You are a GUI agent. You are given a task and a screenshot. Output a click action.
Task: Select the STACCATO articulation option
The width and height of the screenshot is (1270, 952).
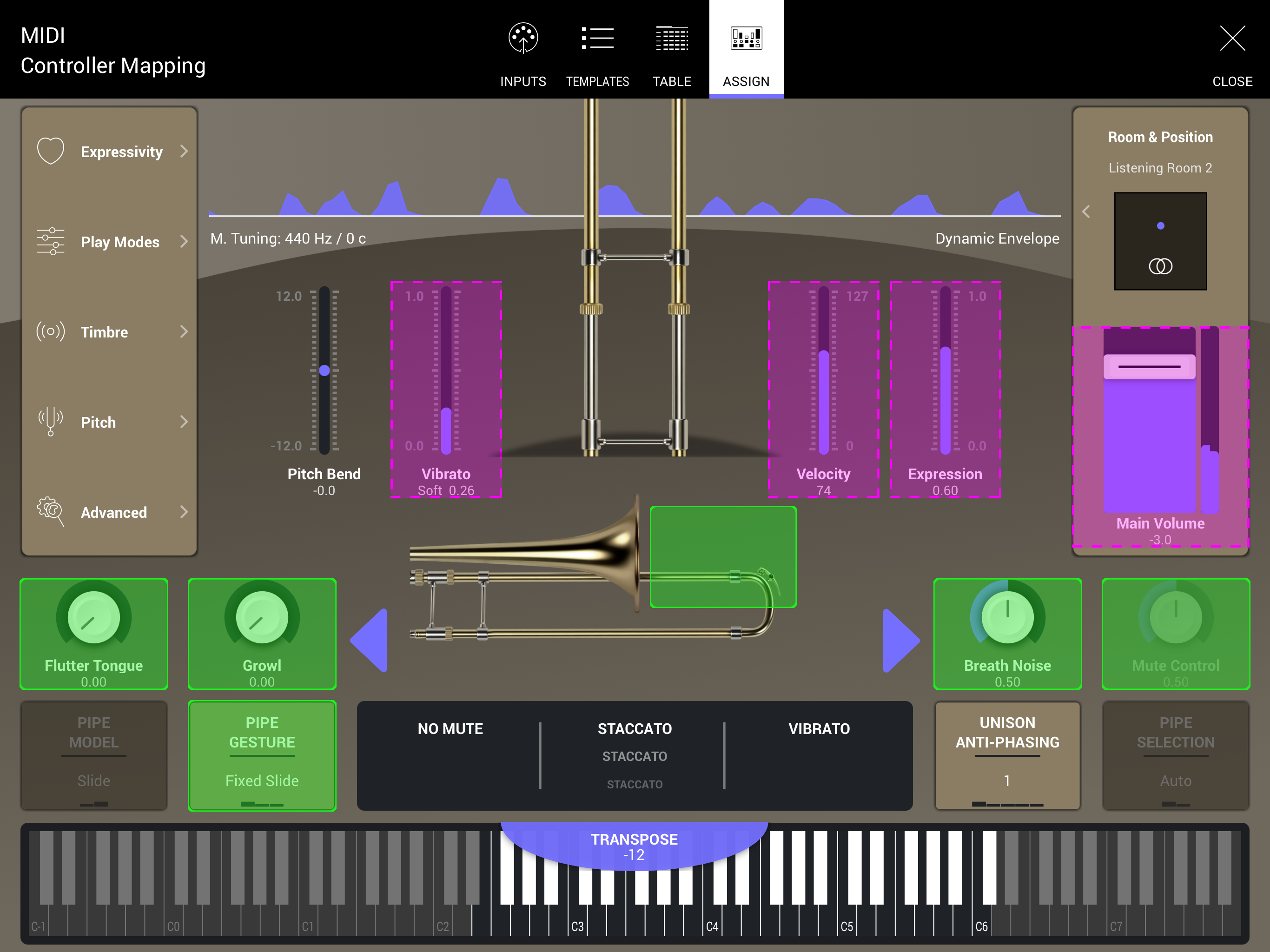point(635,728)
